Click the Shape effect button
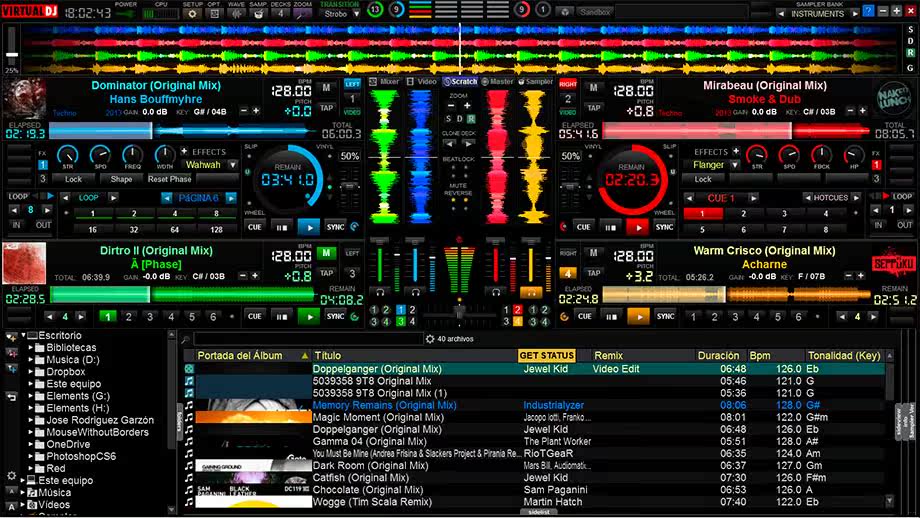The width and height of the screenshot is (920, 518). pyautogui.click(x=121, y=179)
